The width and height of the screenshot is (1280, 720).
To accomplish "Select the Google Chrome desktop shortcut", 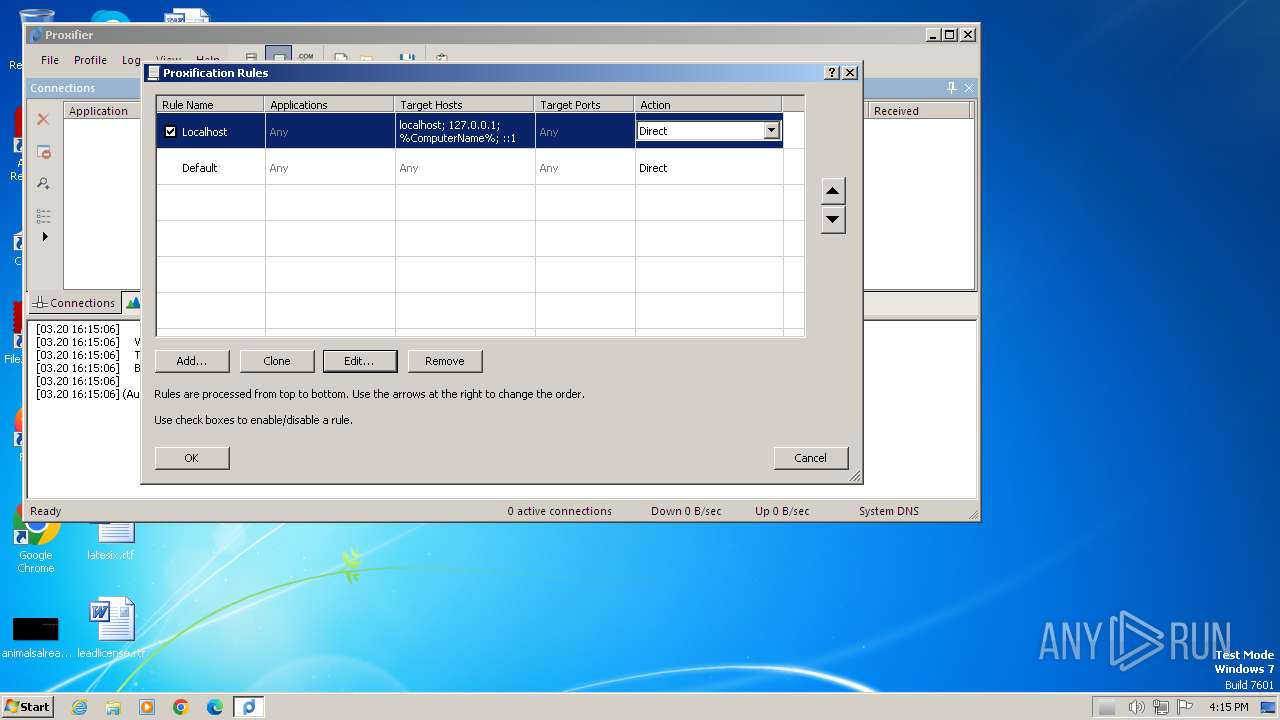I will pyautogui.click(x=35, y=540).
